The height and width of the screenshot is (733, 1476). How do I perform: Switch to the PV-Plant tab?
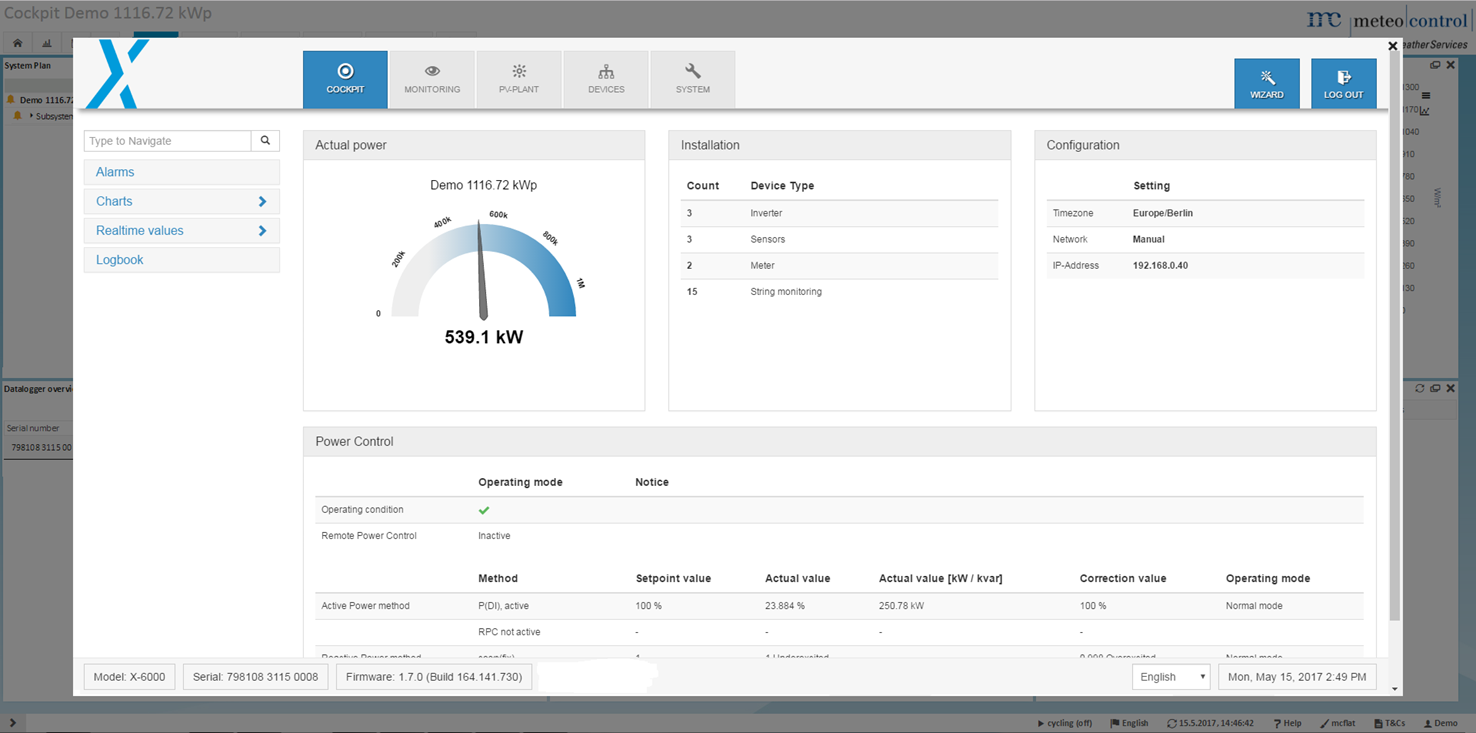[x=518, y=79]
